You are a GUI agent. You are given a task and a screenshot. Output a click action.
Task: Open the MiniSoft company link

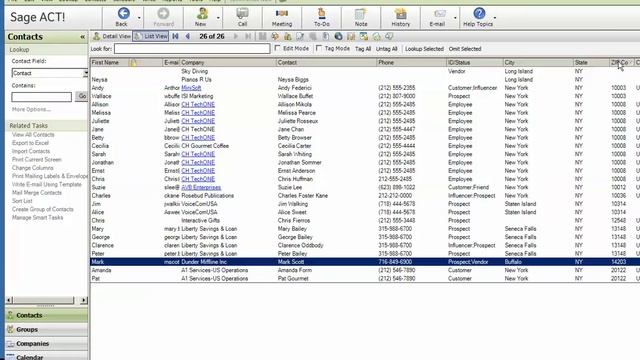(x=191, y=88)
